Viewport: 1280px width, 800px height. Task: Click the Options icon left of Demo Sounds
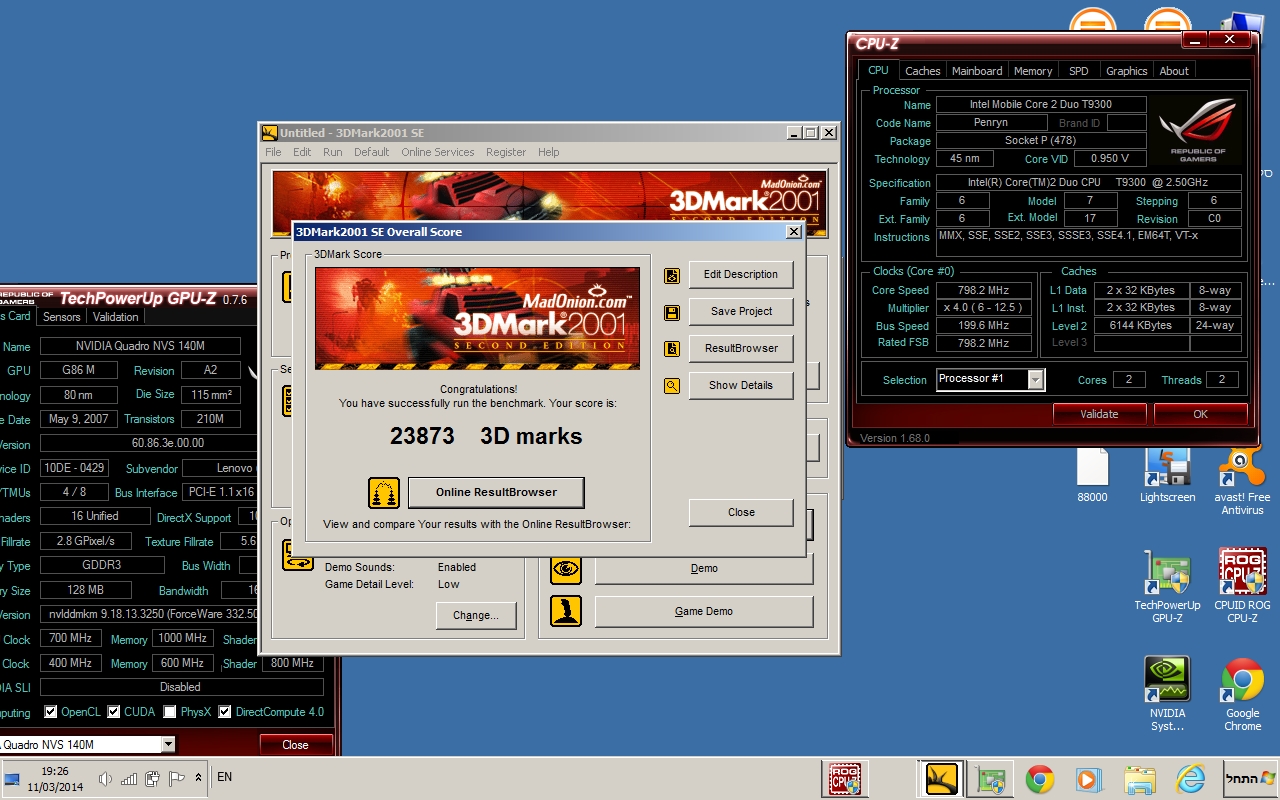(297, 555)
